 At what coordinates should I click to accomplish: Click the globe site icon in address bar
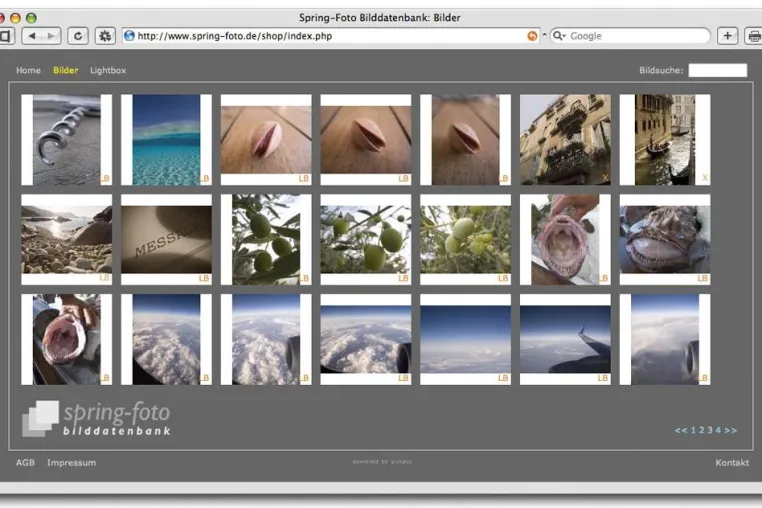click(x=129, y=35)
